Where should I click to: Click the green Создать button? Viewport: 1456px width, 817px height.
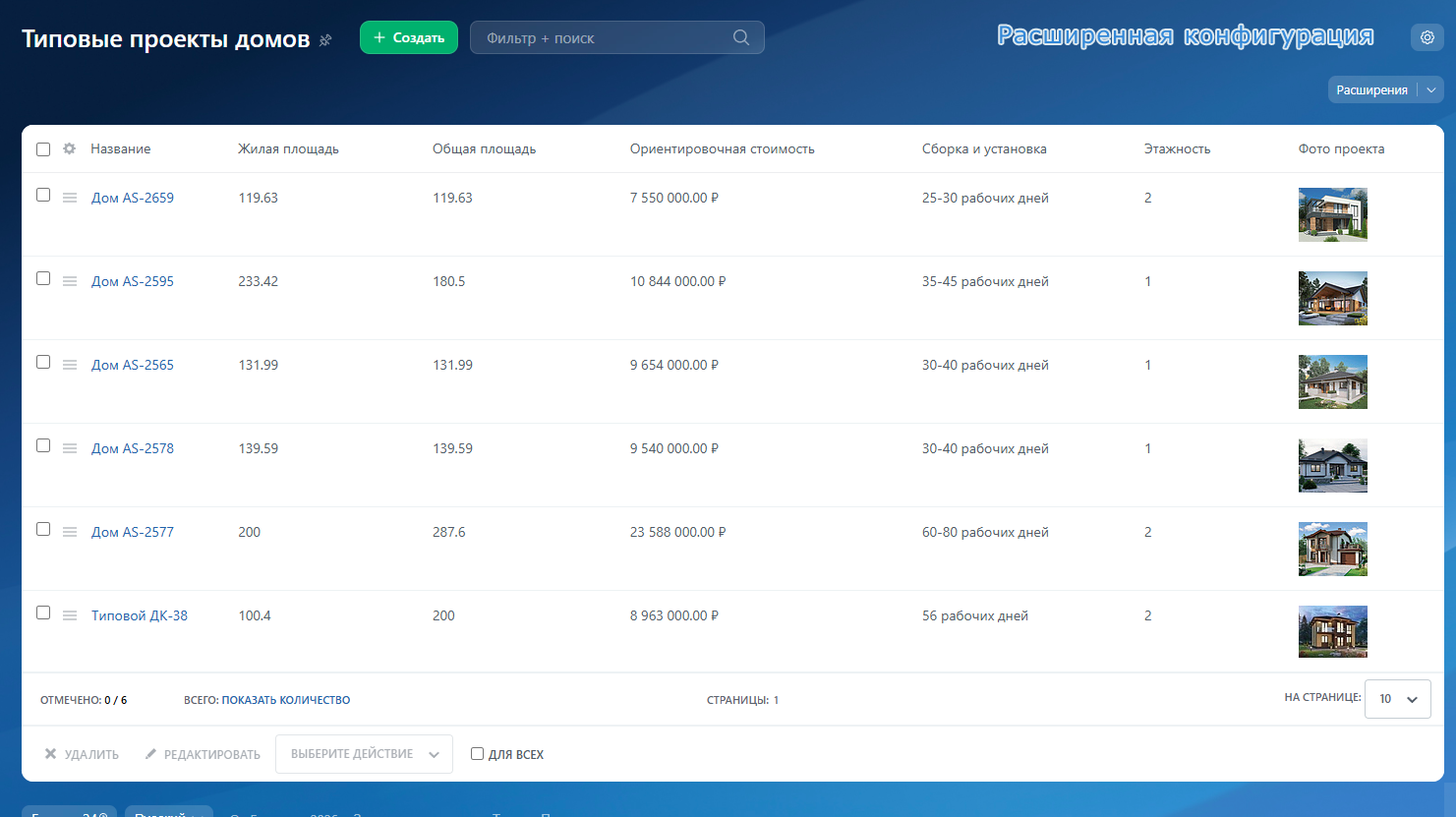409,37
